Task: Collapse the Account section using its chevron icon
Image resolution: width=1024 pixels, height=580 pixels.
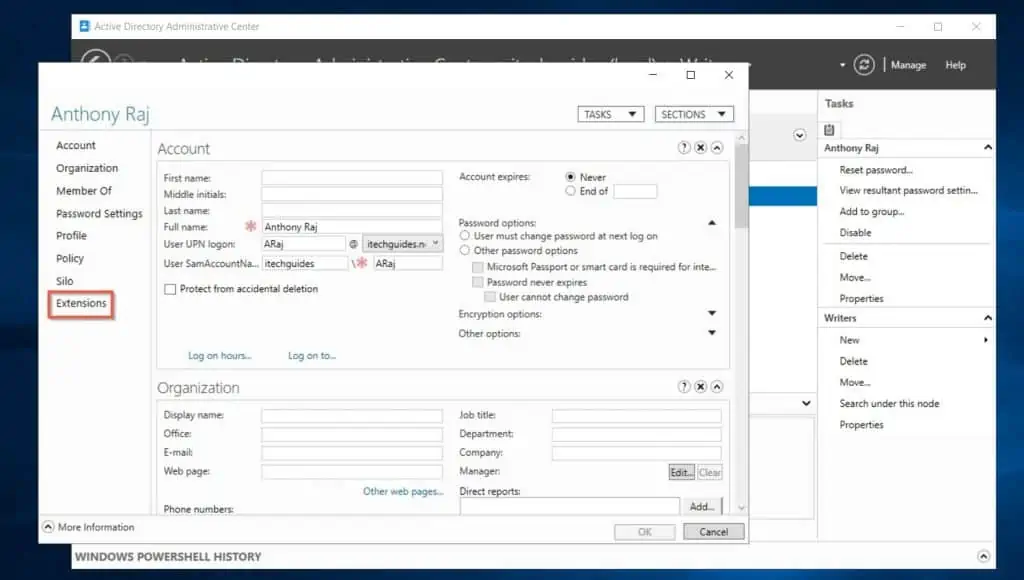Action: 717,148
